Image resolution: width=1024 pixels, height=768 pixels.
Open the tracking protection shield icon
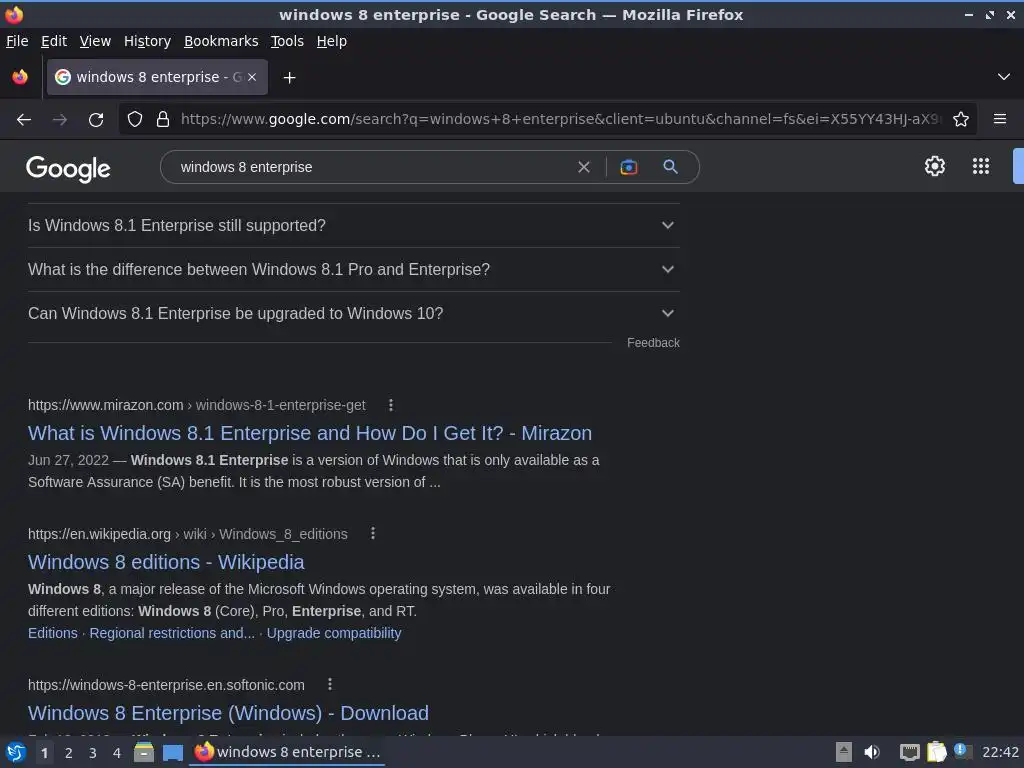point(135,120)
